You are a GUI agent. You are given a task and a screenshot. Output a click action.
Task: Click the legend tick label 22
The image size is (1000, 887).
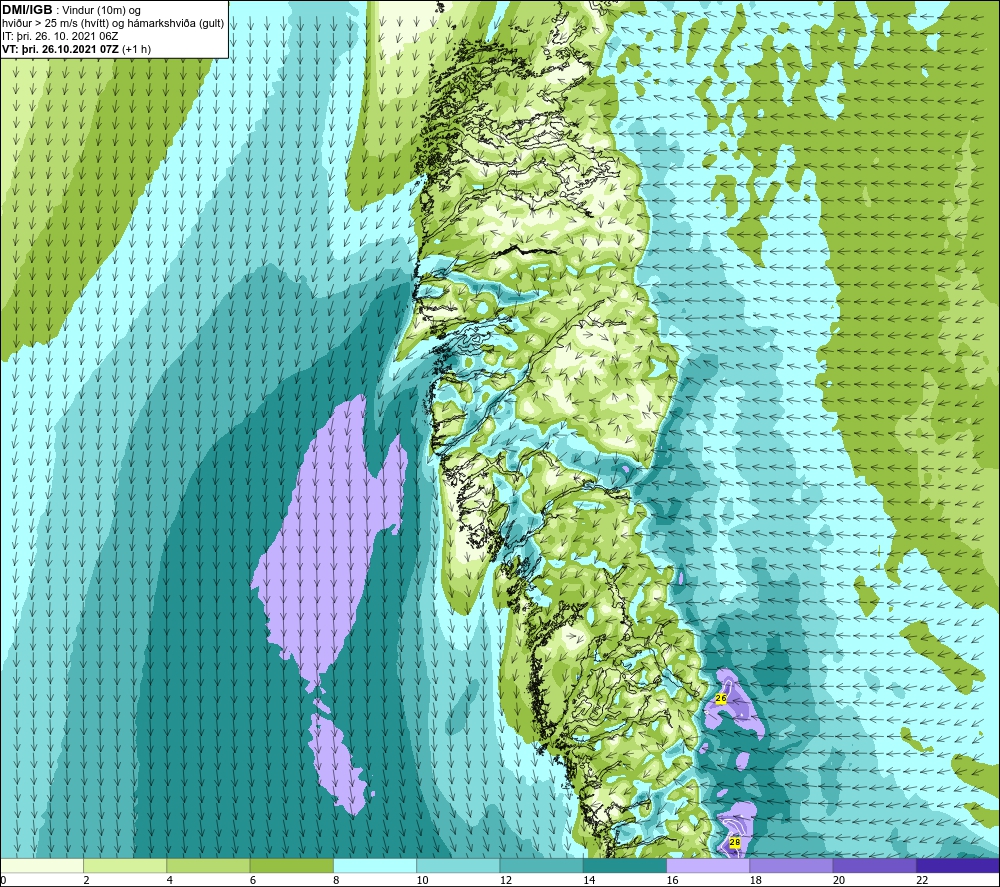(x=922, y=880)
